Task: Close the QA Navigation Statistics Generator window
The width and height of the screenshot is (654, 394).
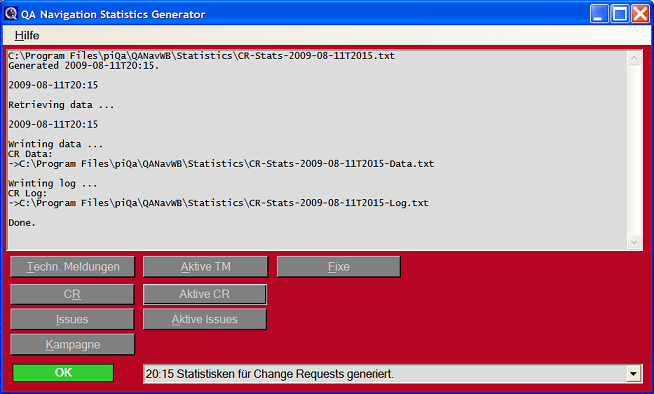Action: [640, 14]
